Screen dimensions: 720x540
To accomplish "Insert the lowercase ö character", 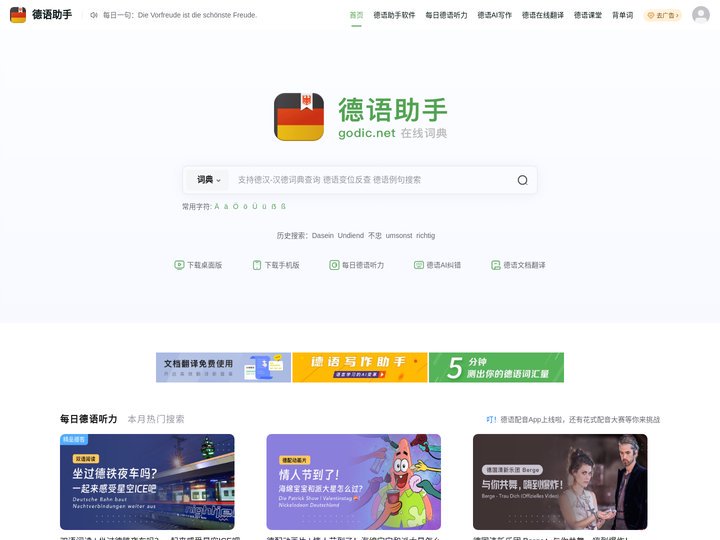I will [x=245, y=207].
